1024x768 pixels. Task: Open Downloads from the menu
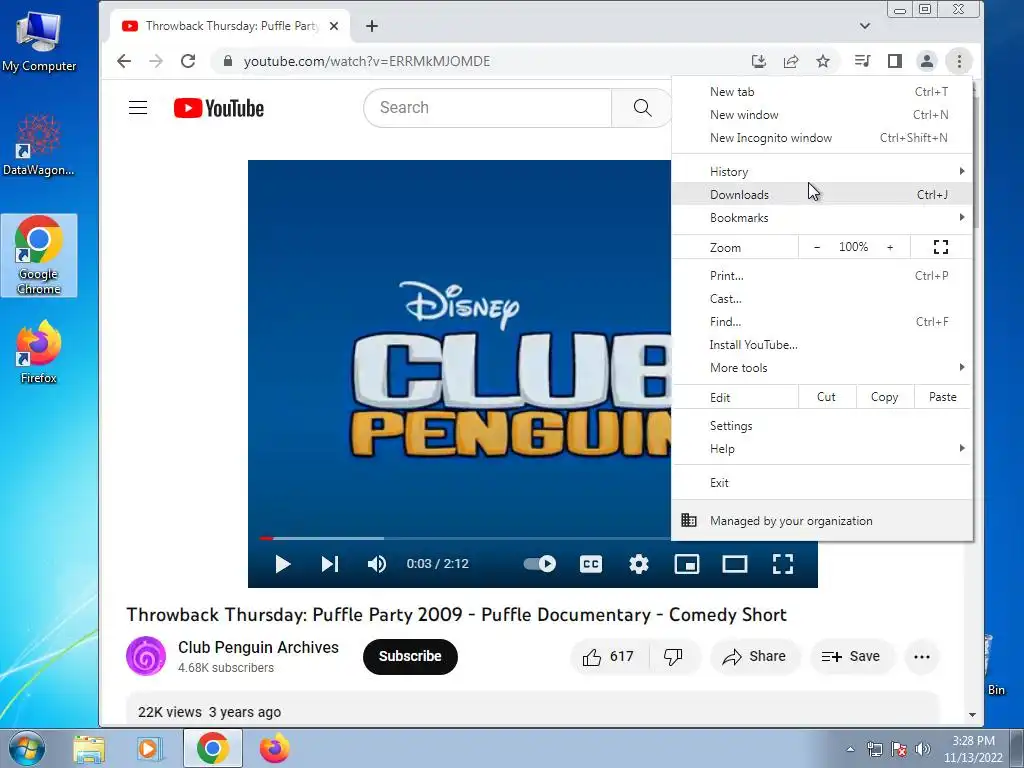click(822, 195)
